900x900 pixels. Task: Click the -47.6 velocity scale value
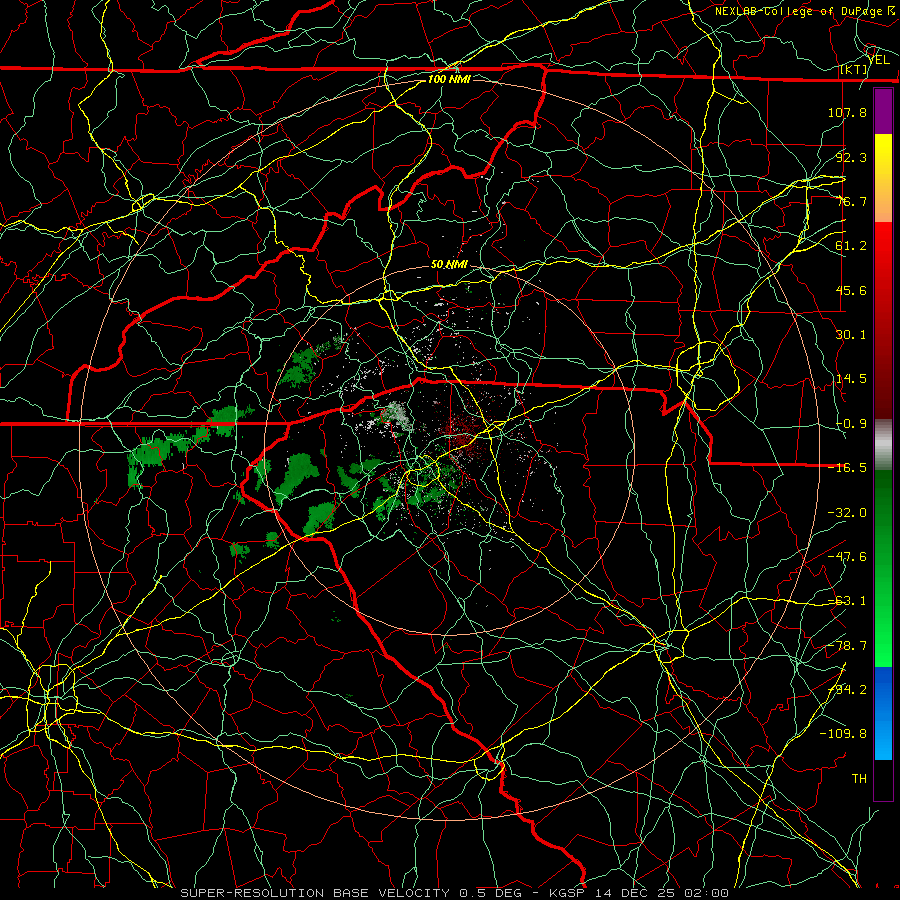pyautogui.click(x=847, y=557)
